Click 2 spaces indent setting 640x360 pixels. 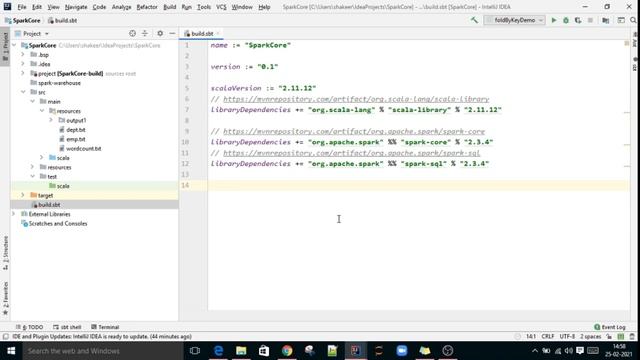pos(591,337)
